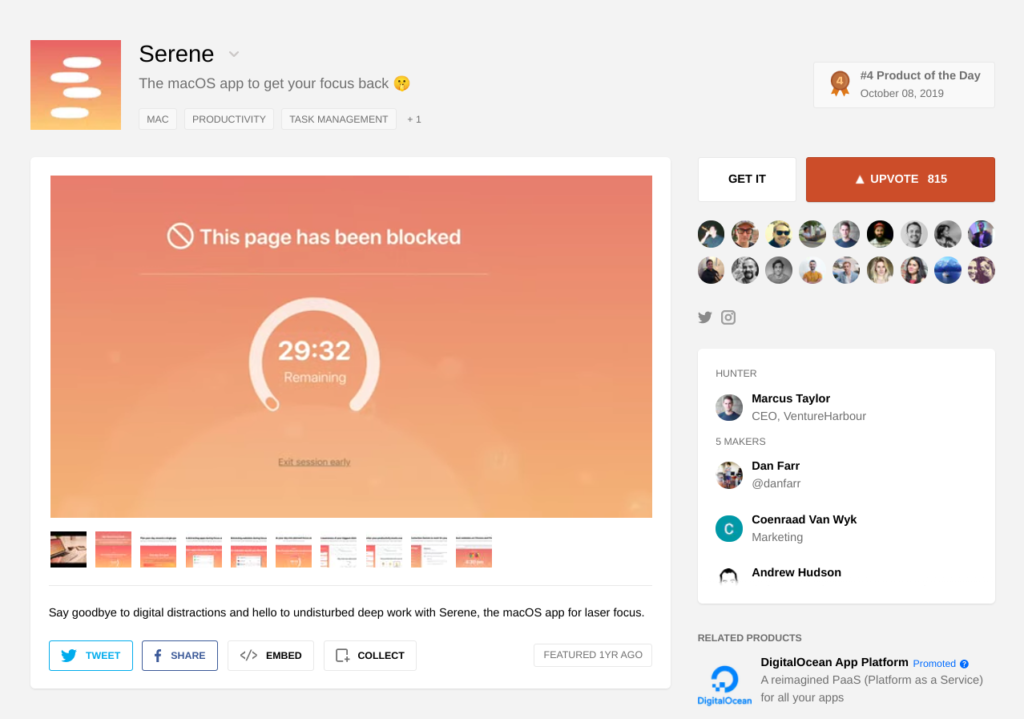Share the product via TWEET button
This screenshot has height=719, width=1024.
(91, 655)
